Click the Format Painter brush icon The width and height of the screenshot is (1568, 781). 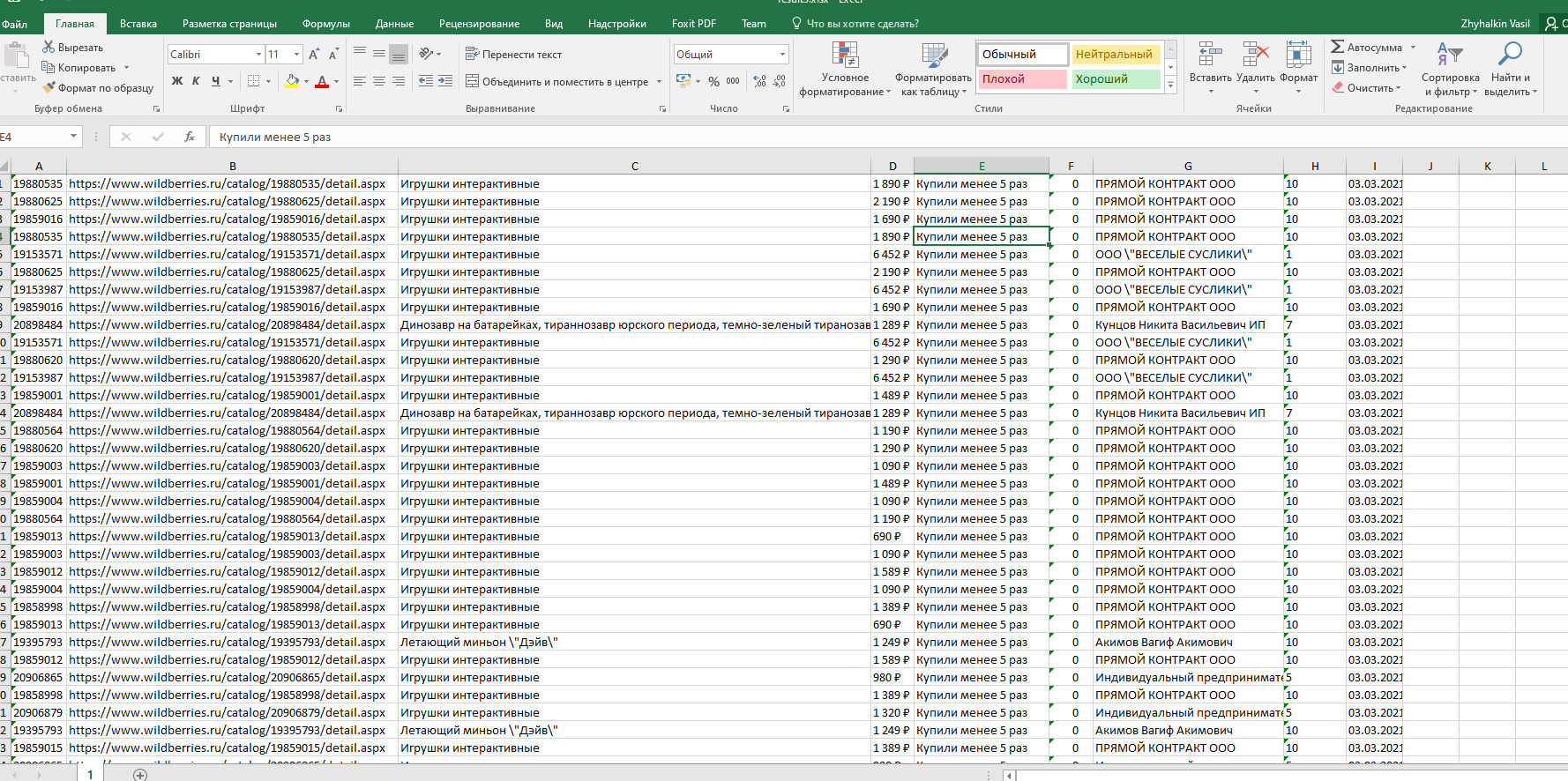coord(49,87)
